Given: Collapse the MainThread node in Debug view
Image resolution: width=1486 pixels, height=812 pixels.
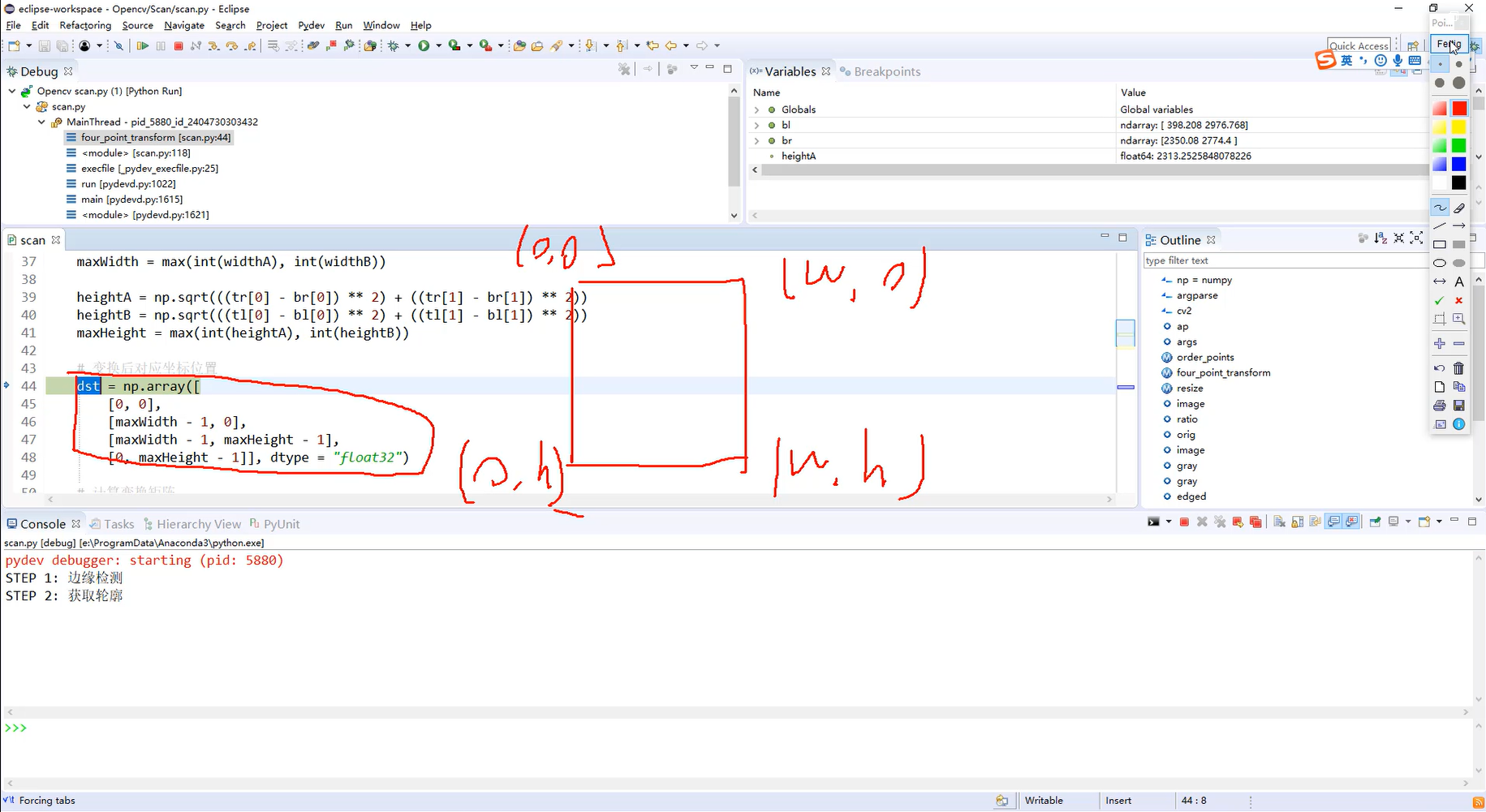Looking at the screenshot, I should [x=42, y=122].
